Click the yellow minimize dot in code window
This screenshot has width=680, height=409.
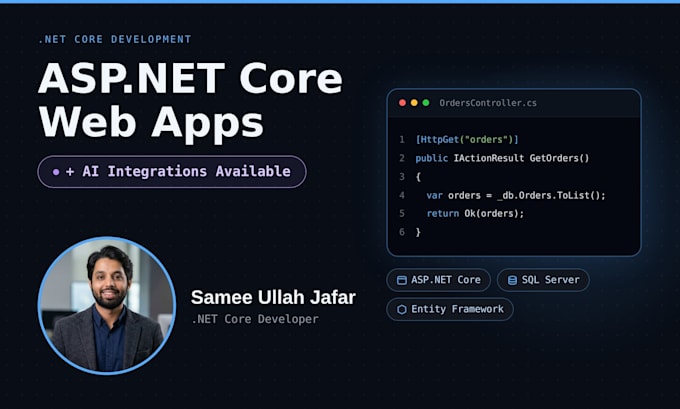click(x=414, y=103)
